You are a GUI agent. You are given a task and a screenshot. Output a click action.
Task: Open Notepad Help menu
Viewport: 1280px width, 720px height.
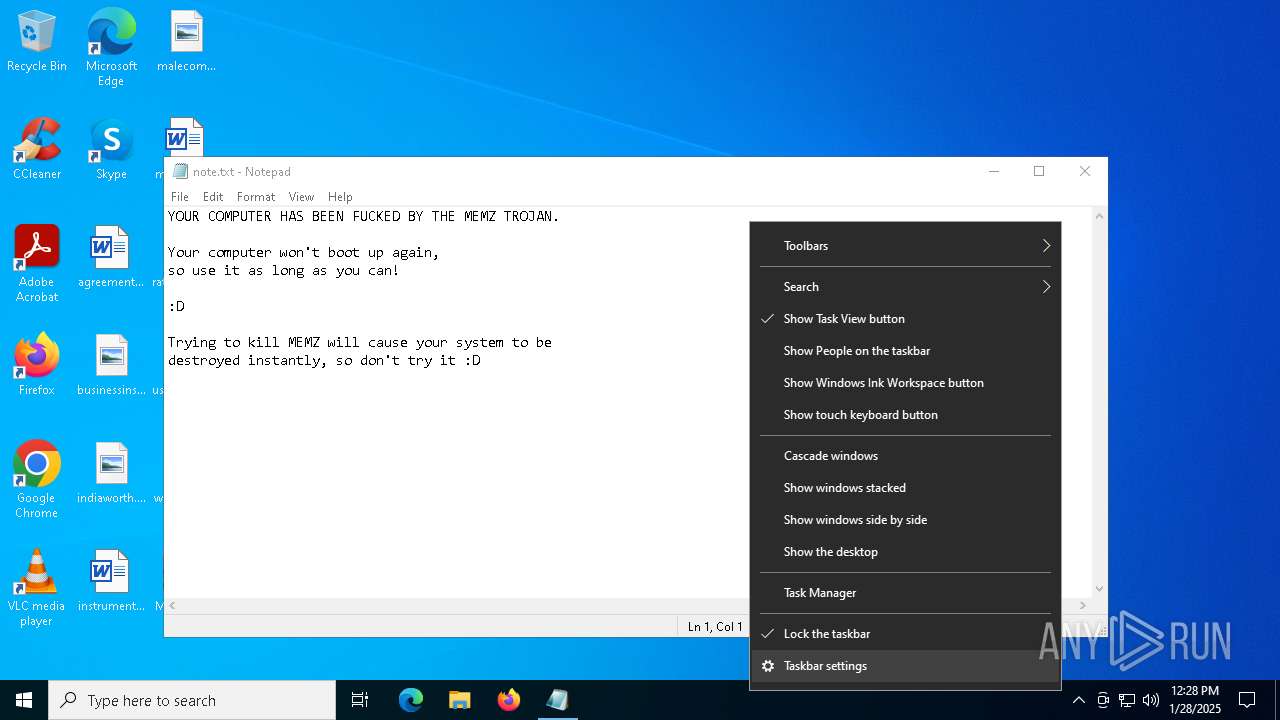[x=340, y=197]
